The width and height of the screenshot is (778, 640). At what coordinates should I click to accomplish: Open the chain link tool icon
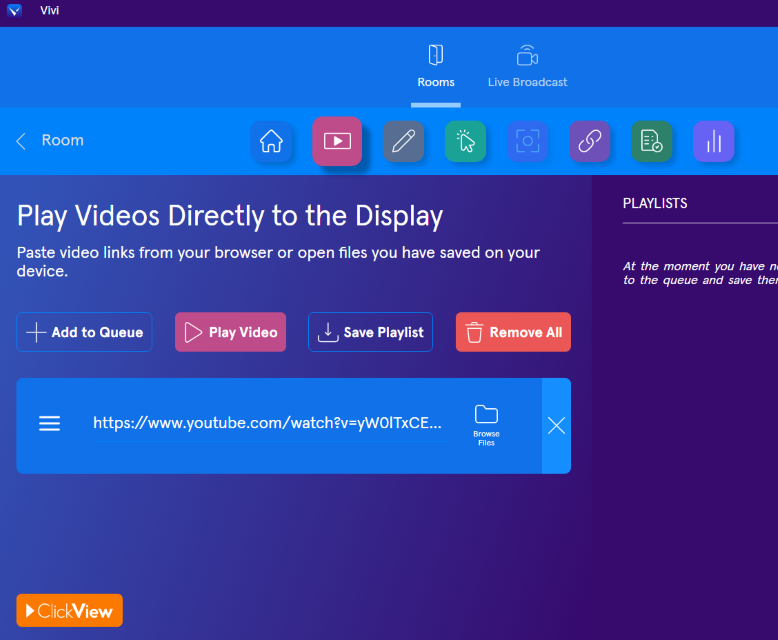point(589,141)
